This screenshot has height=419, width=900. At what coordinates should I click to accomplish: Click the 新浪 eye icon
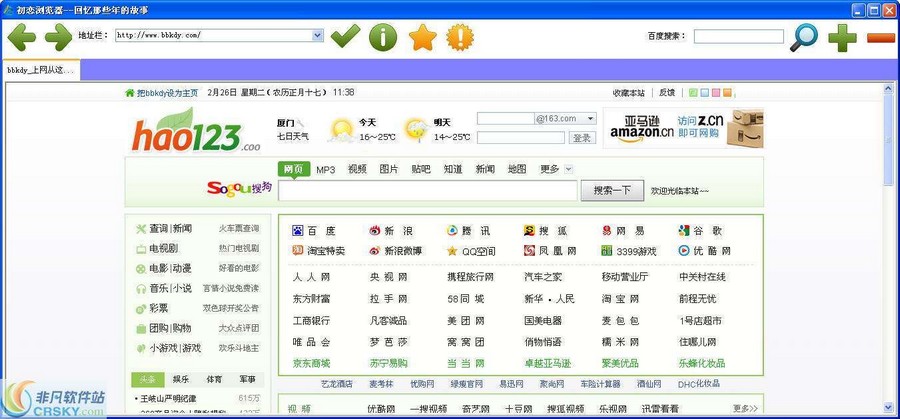pyautogui.click(x=375, y=231)
